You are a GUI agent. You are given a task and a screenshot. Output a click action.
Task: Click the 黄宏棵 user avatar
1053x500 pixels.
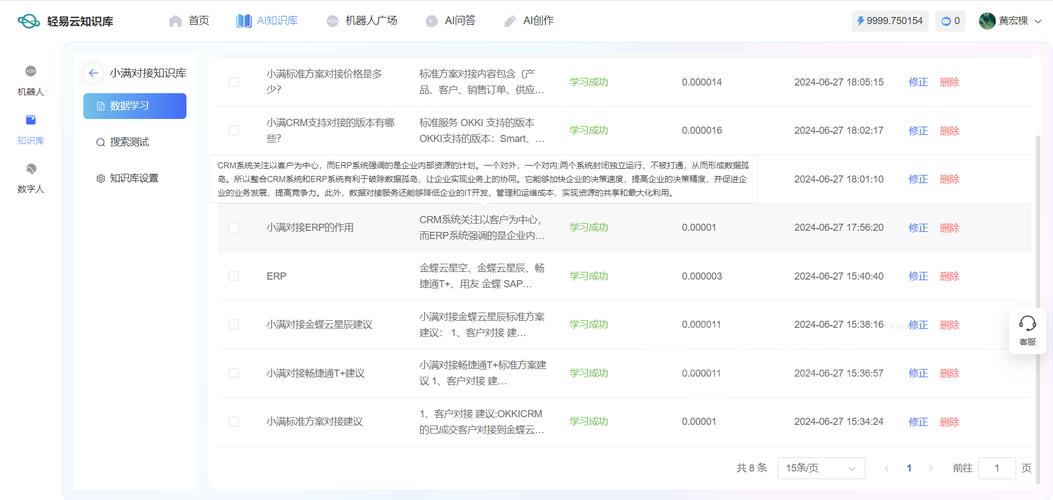[x=987, y=21]
